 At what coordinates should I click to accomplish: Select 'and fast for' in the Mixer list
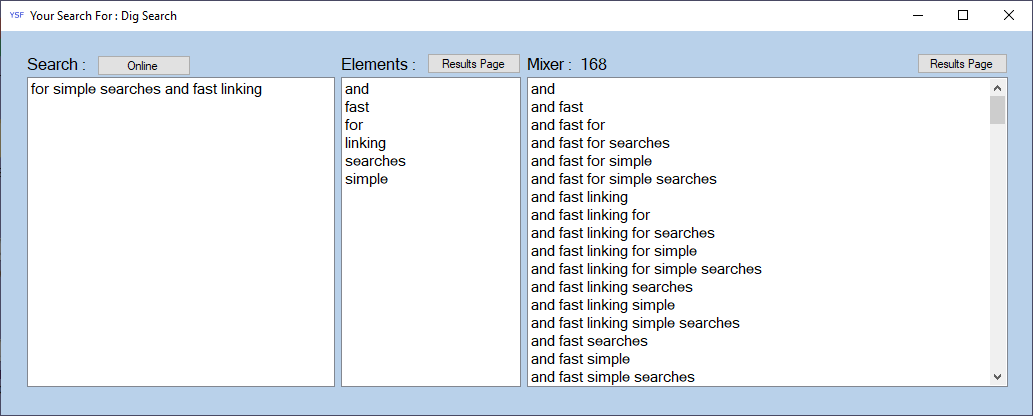click(567, 125)
